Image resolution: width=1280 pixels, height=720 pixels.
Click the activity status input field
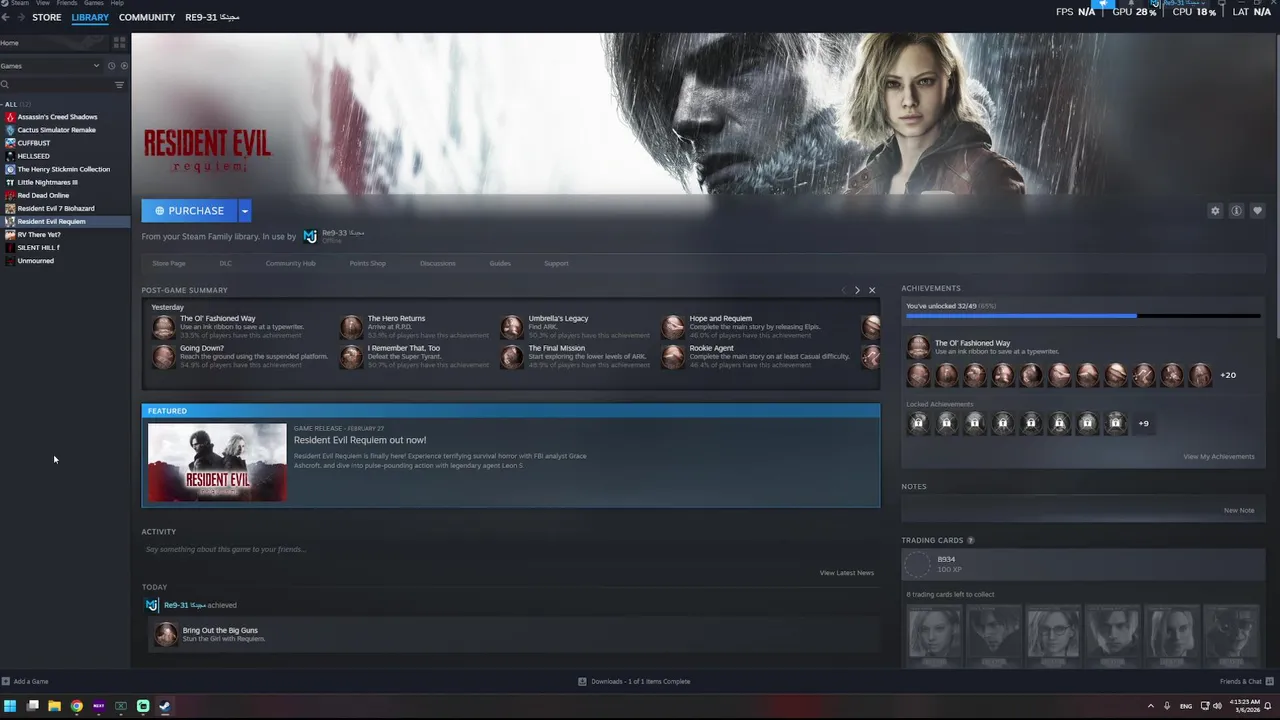point(510,549)
